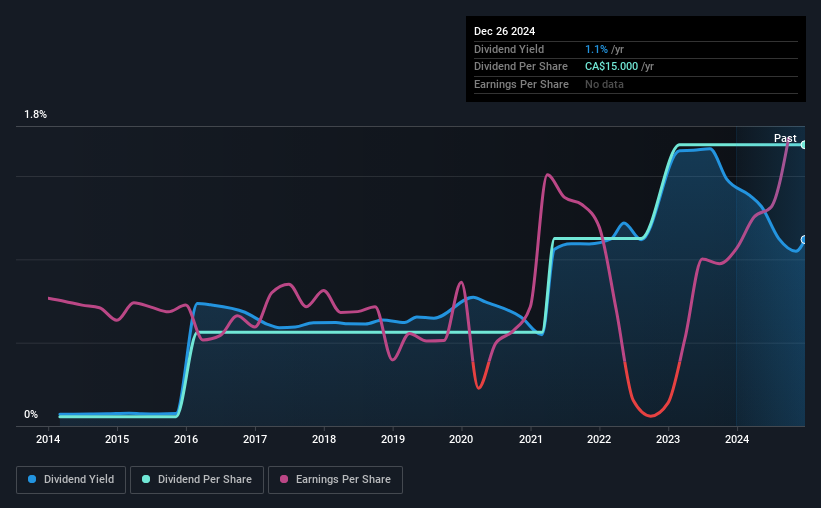
Task: Click the 'Past' label on chart
Action: [x=785, y=138]
